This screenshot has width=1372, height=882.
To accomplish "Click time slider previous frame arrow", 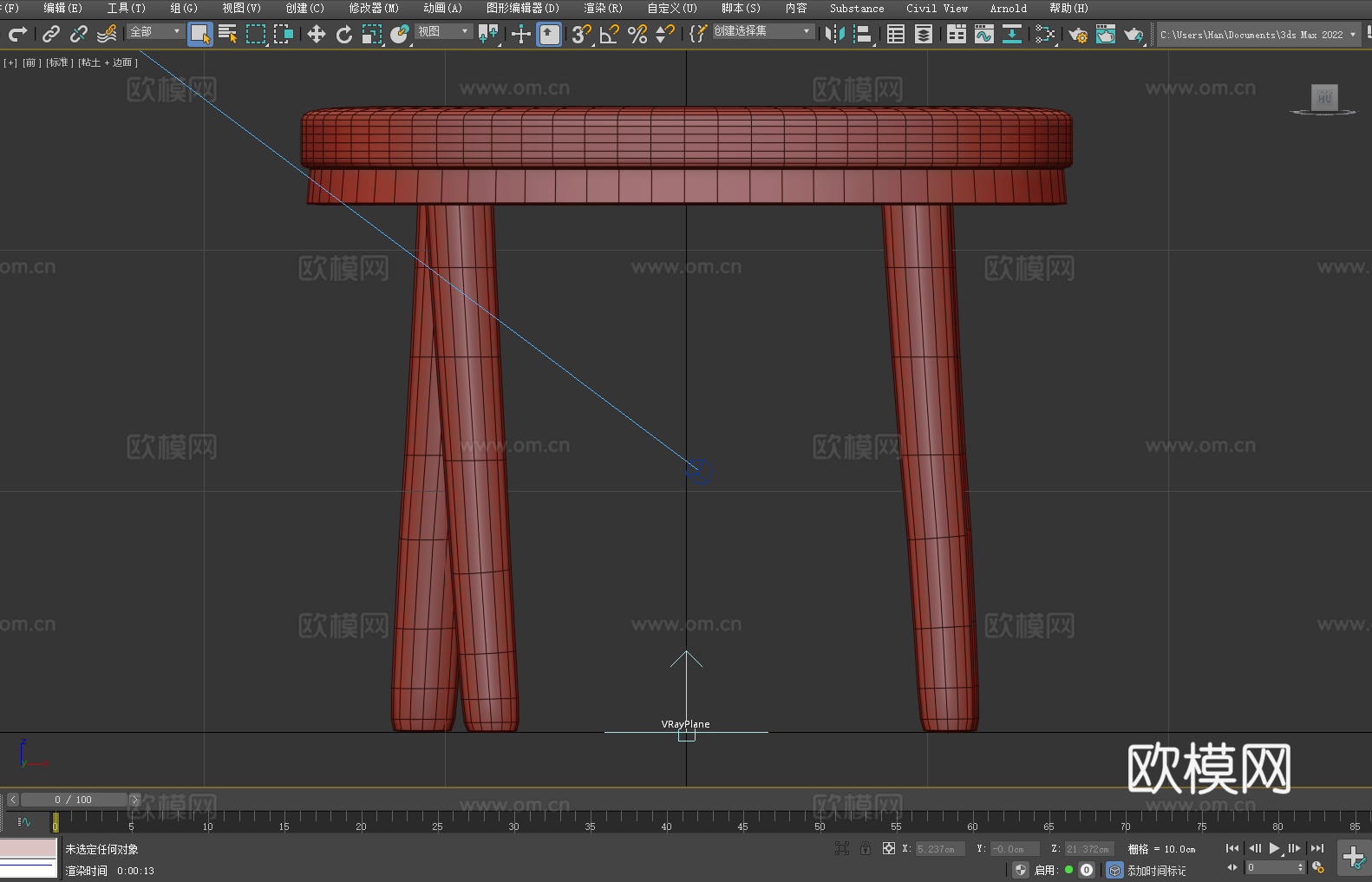I will pyautogui.click(x=12, y=800).
